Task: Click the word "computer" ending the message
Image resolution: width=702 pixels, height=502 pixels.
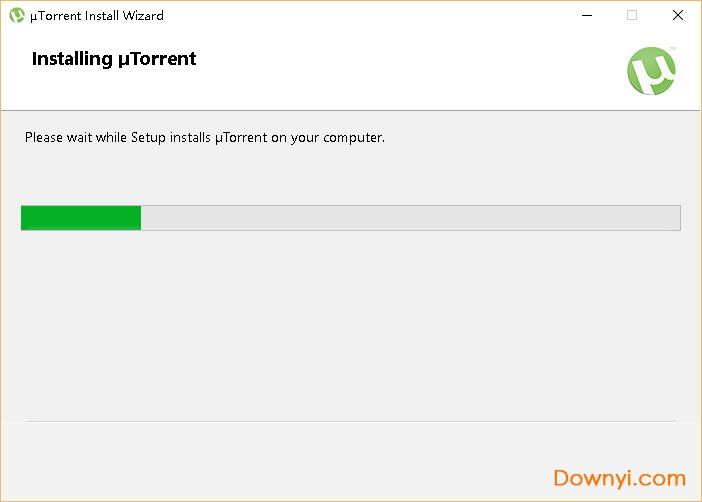Action: tap(353, 137)
